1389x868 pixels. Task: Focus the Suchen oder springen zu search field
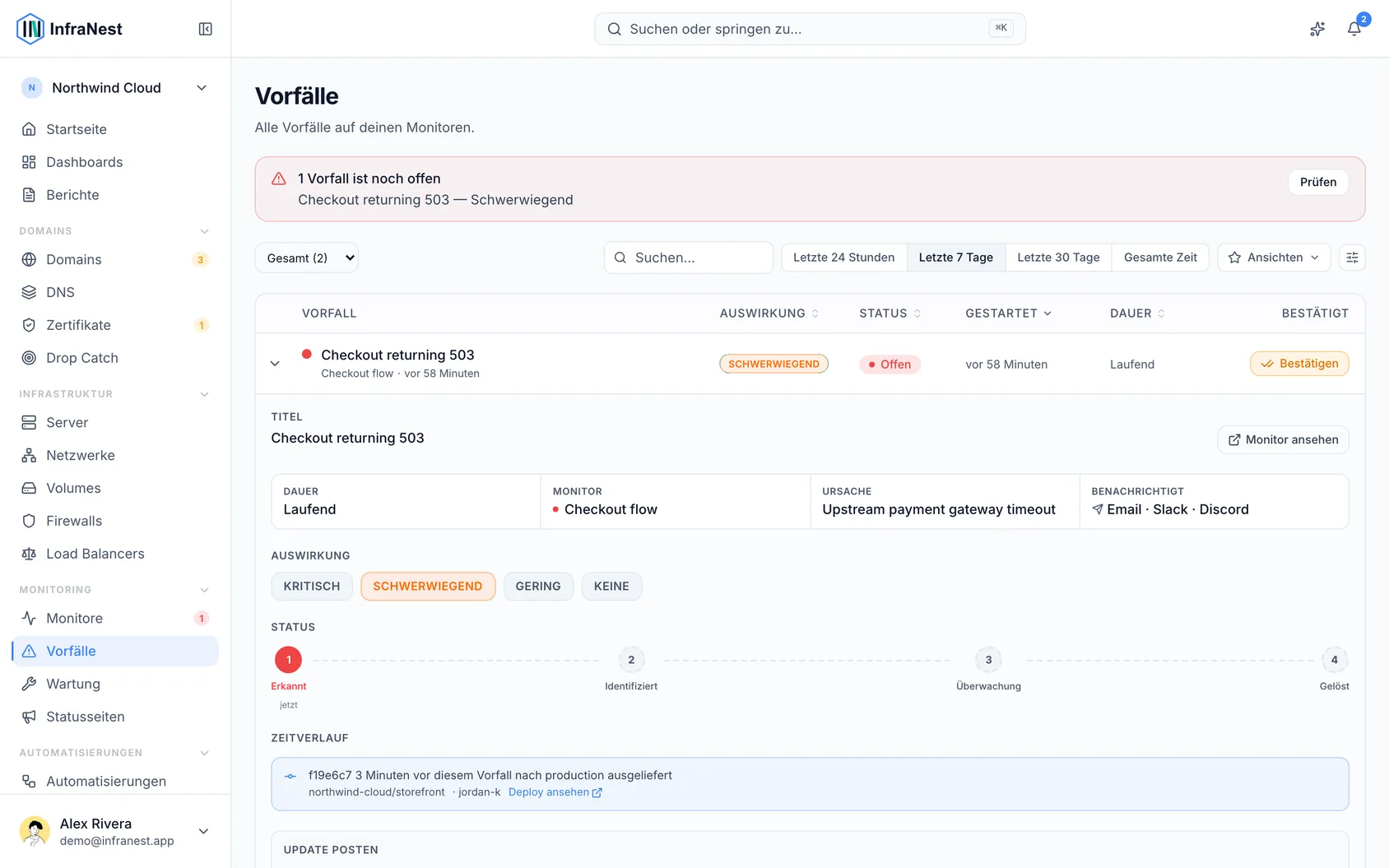[x=810, y=29]
